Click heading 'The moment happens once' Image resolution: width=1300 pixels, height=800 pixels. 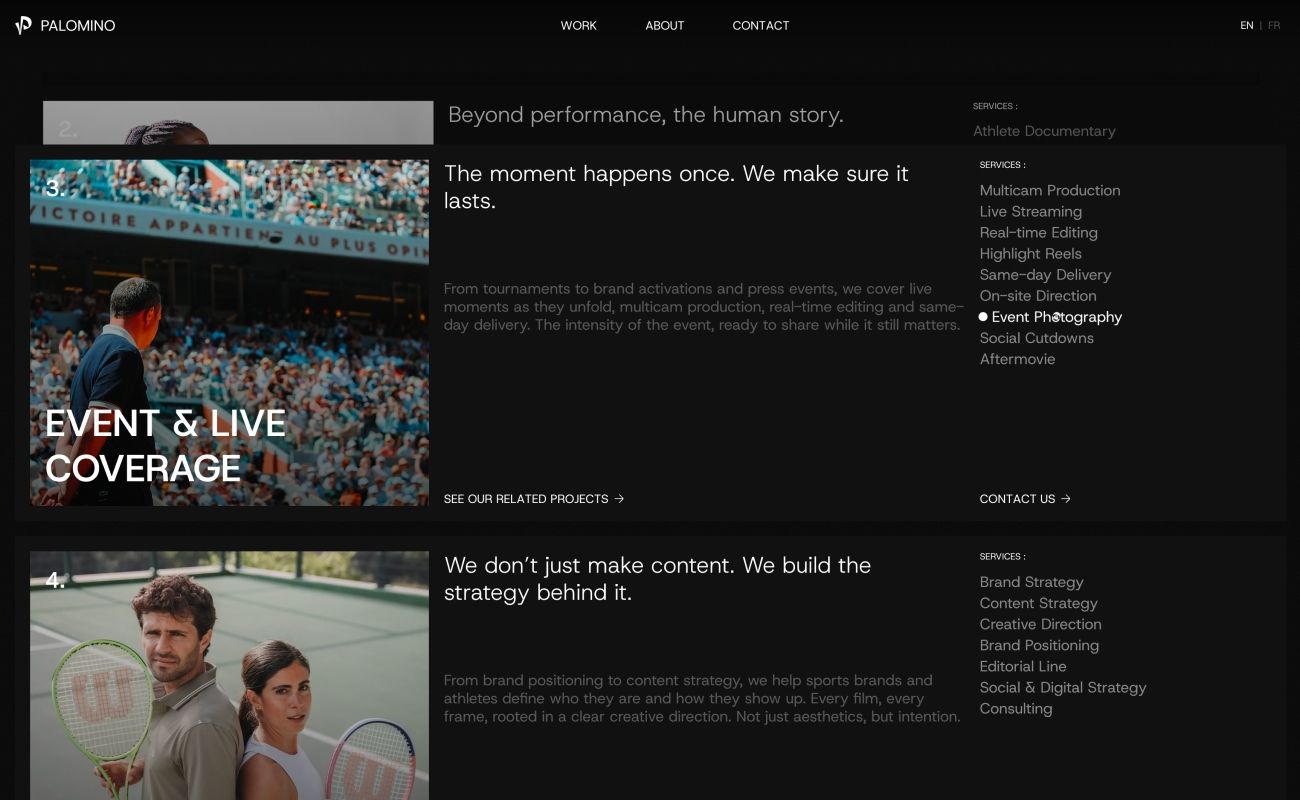676,187
